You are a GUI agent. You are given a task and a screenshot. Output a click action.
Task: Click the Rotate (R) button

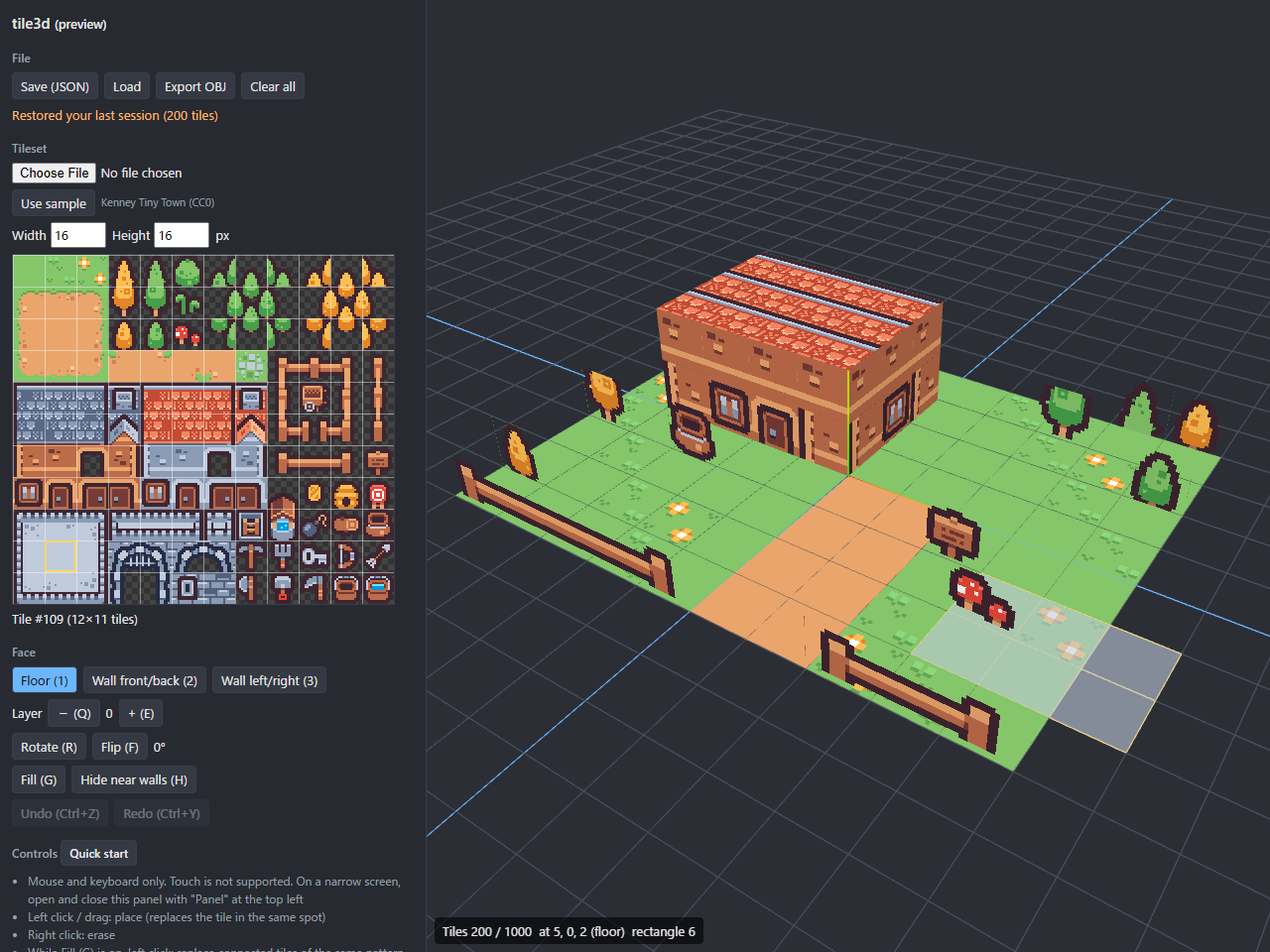[x=49, y=747]
